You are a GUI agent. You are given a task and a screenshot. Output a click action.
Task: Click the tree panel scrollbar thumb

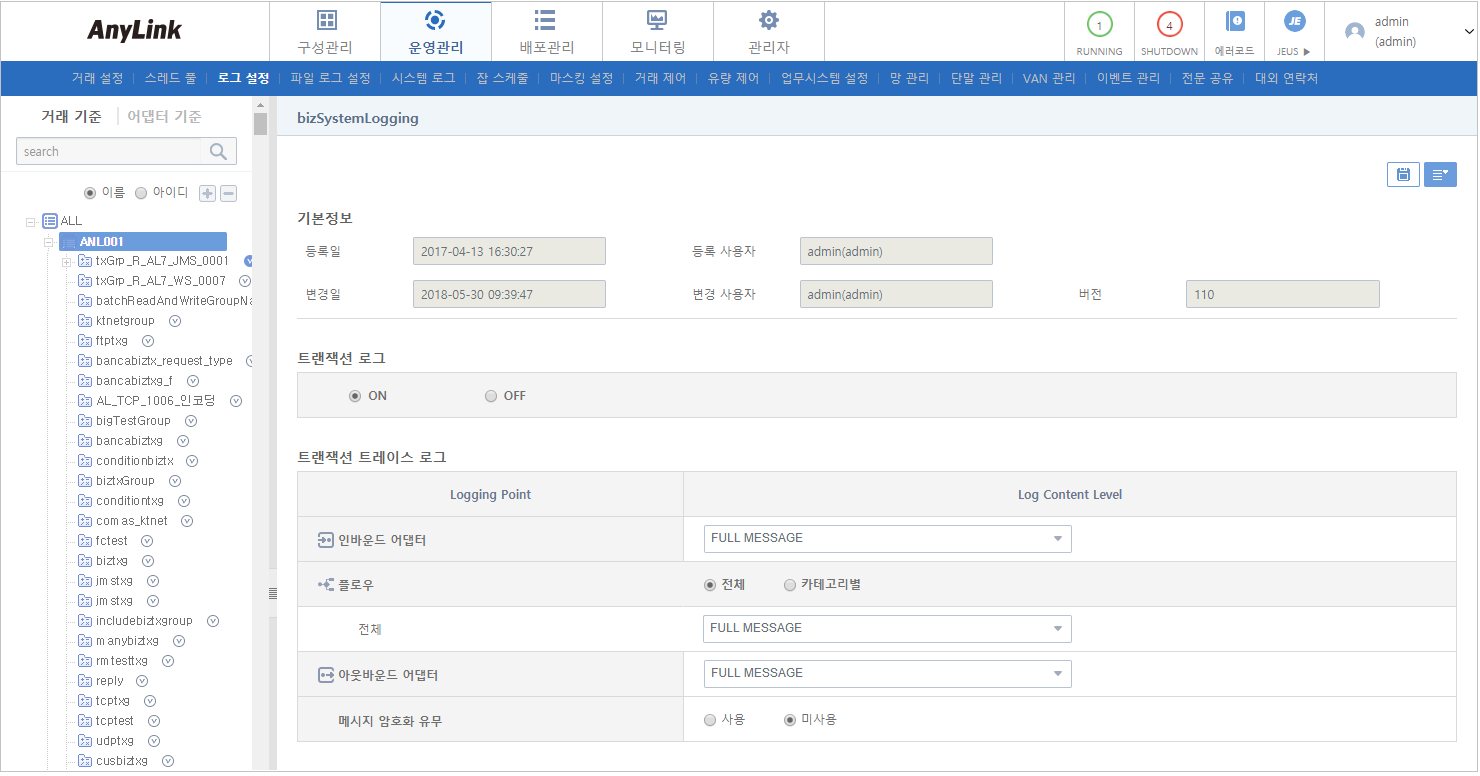pyautogui.click(x=260, y=124)
